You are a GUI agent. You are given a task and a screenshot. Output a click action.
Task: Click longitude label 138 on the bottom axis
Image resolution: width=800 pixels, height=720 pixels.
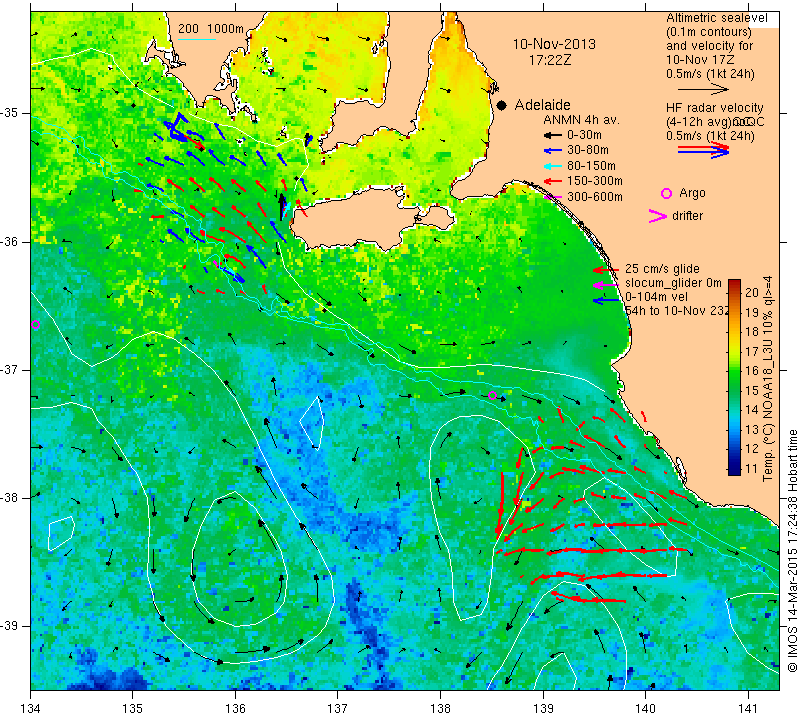[440, 709]
